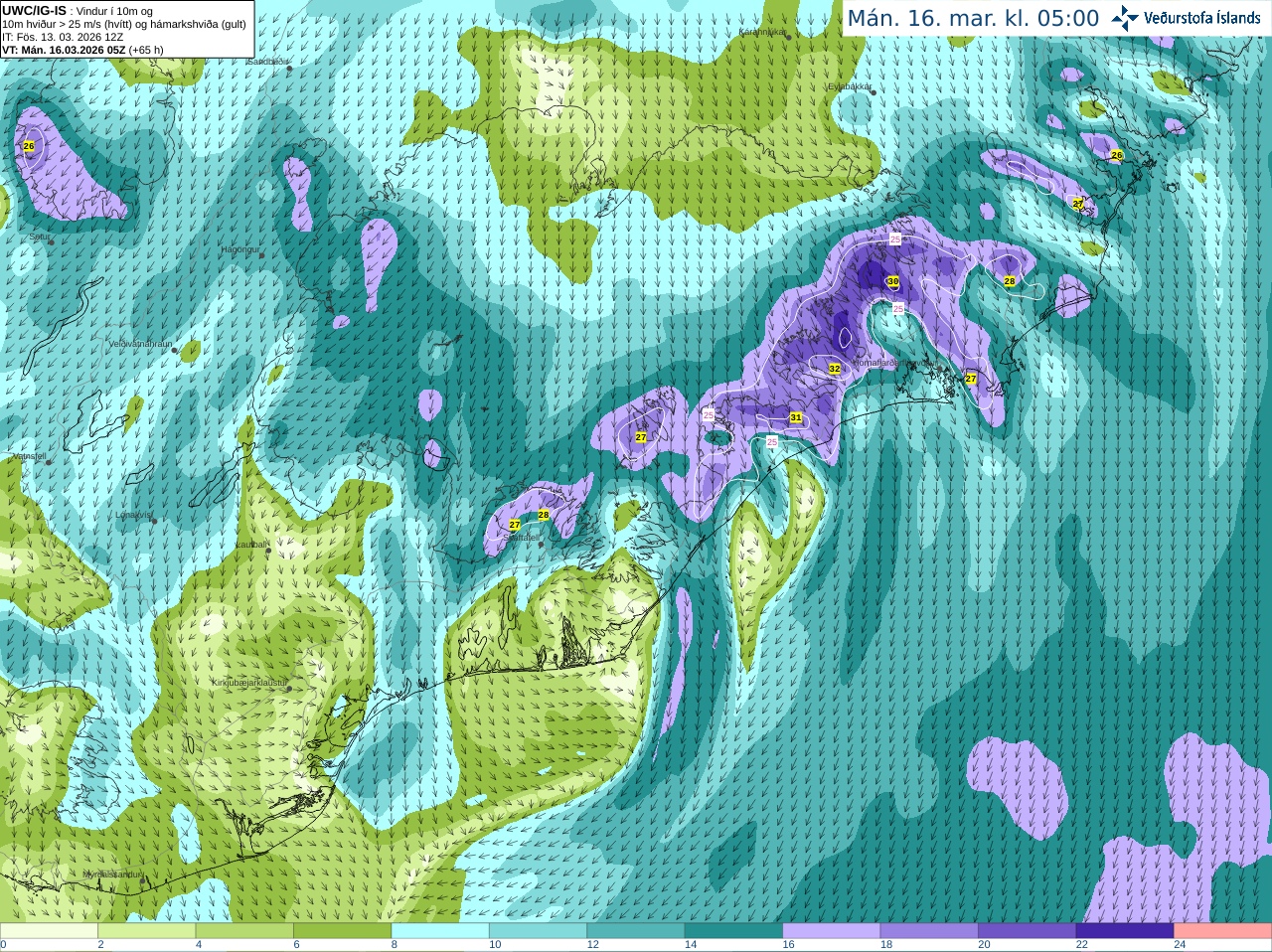The image size is (1272, 952).
Task: Click the 14–16 m/s dark teal legend swatch
Action: pyautogui.click(x=734, y=931)
